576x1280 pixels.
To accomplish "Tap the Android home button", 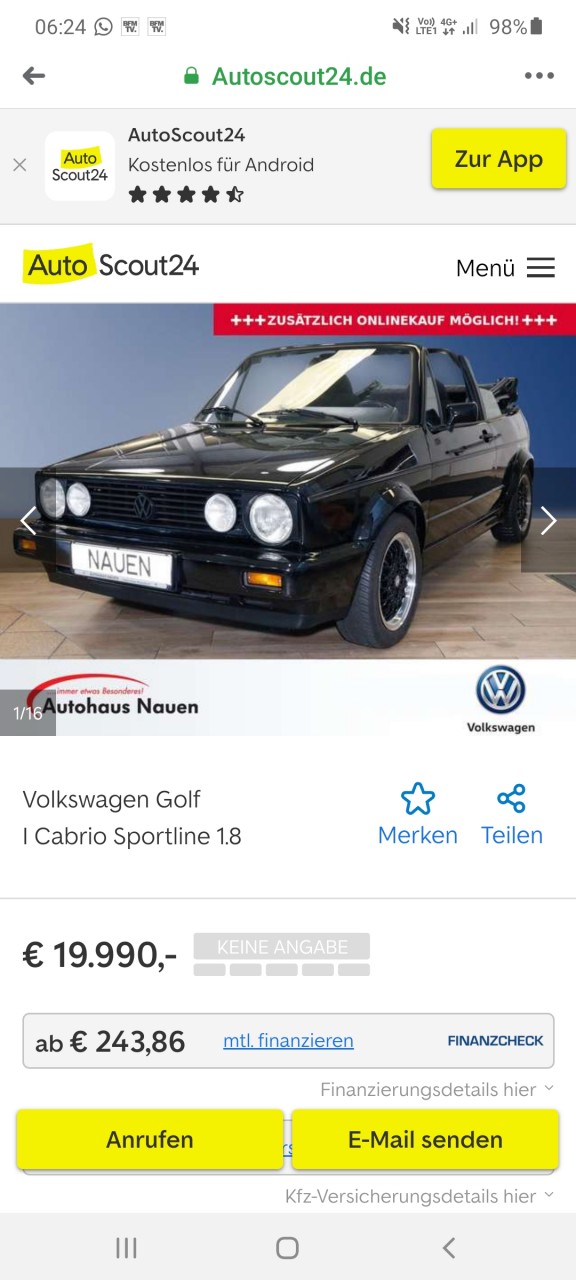I will pos(287,1247).
